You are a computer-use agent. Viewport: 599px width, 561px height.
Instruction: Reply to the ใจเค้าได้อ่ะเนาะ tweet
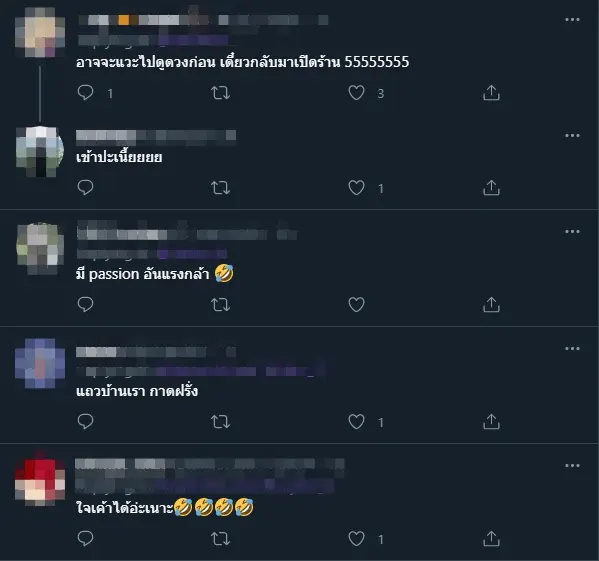[x=85, y=538]
